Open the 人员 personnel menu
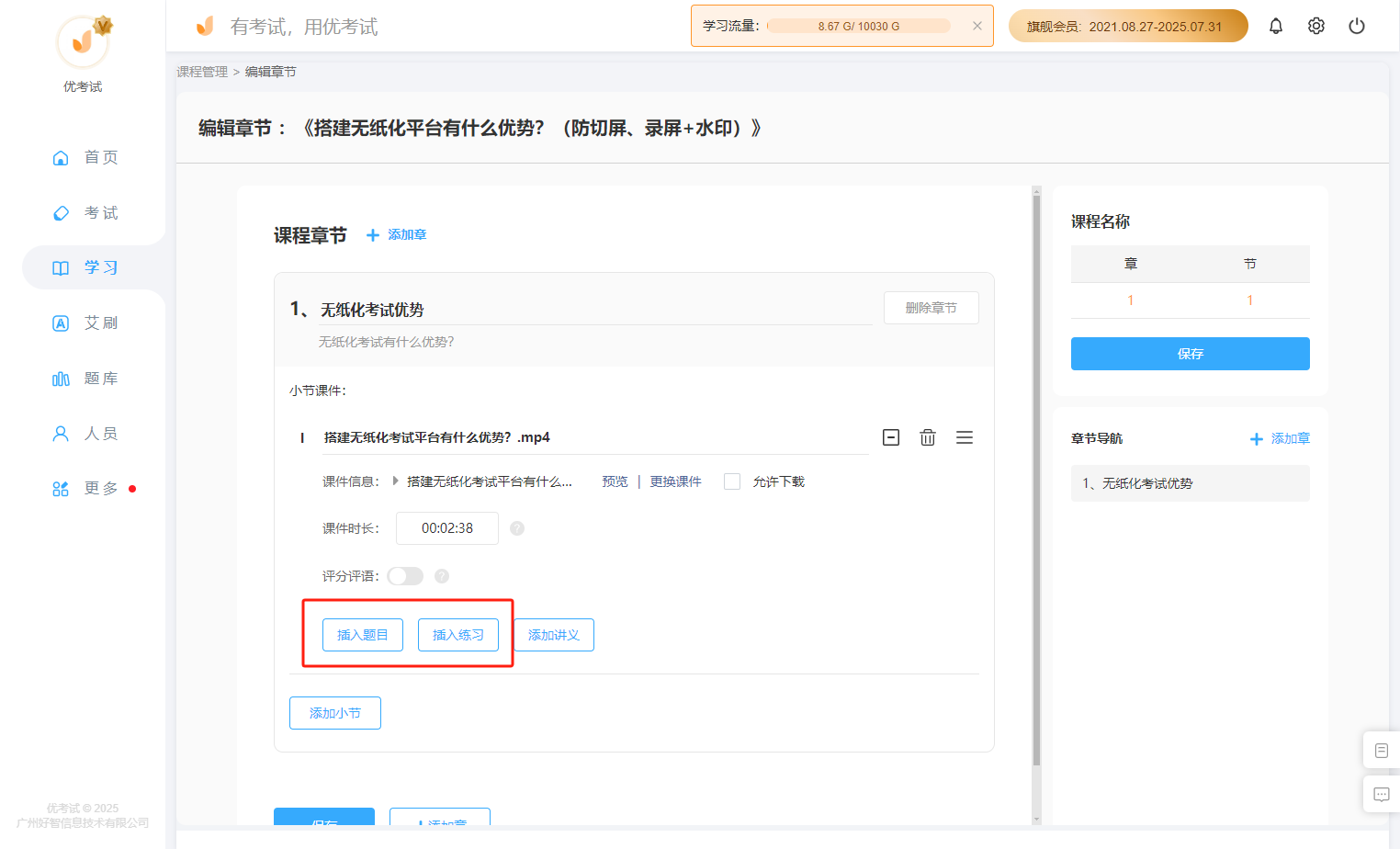Image resolution: width=1400 pixels, height=849 pixels. [85, 433]
